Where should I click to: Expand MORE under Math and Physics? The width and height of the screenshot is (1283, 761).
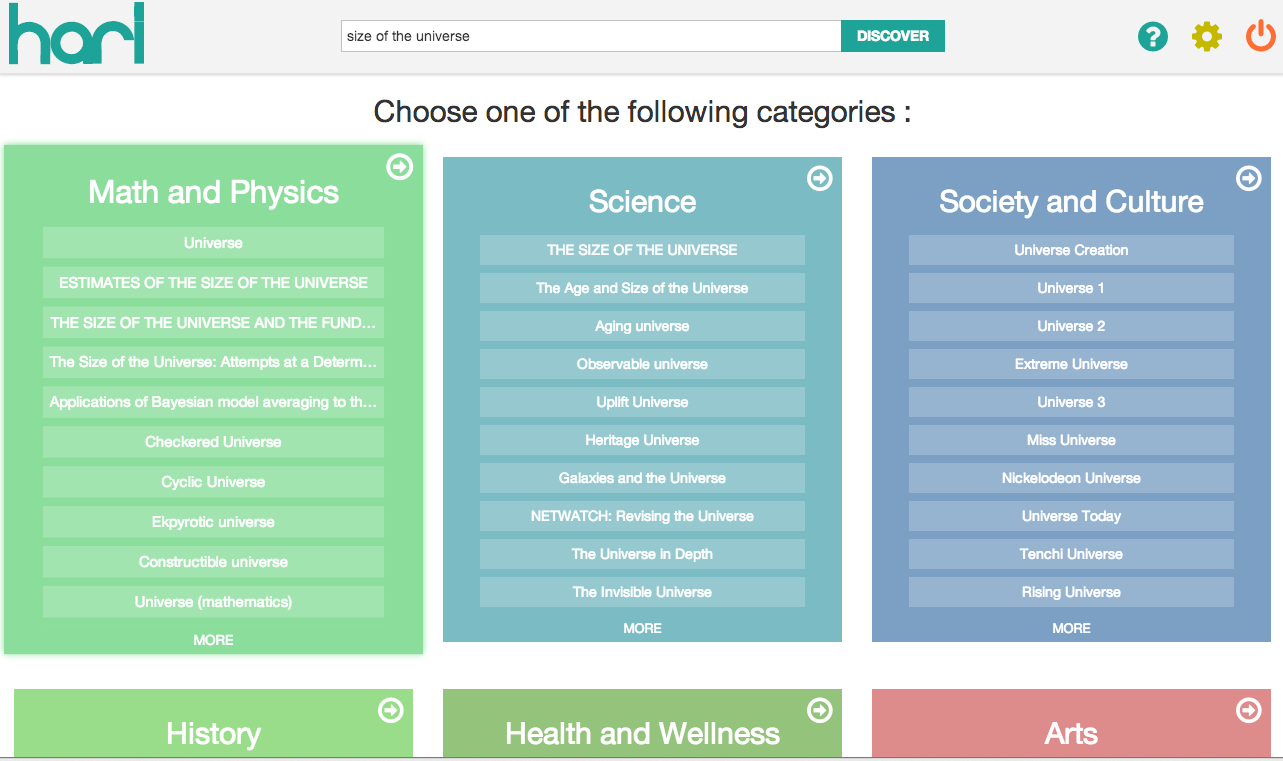[213, 640]
